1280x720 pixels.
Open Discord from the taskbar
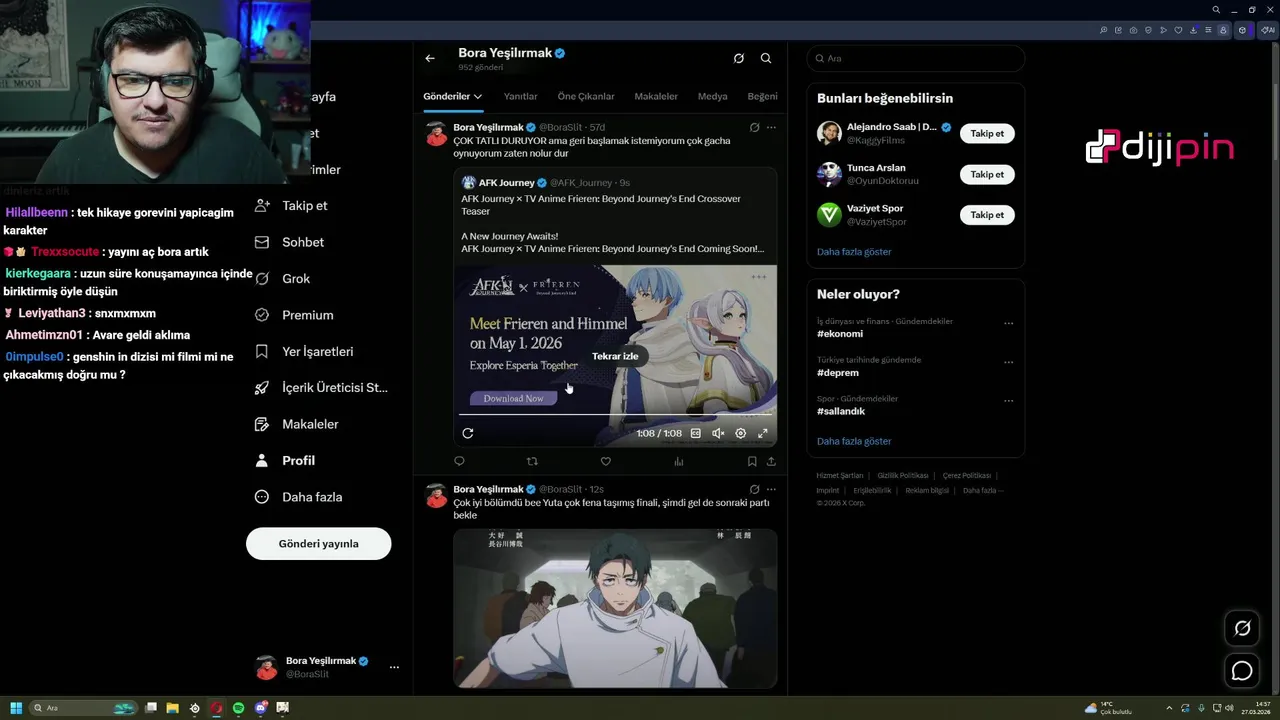coord(261,708)
